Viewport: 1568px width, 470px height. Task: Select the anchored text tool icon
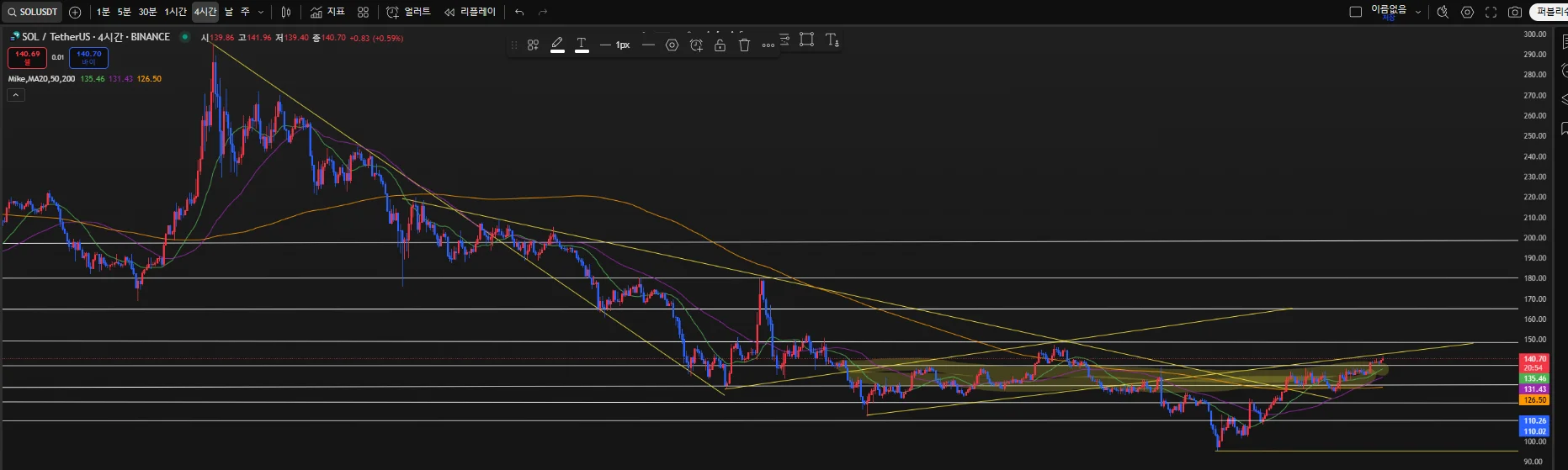point(832,40)
